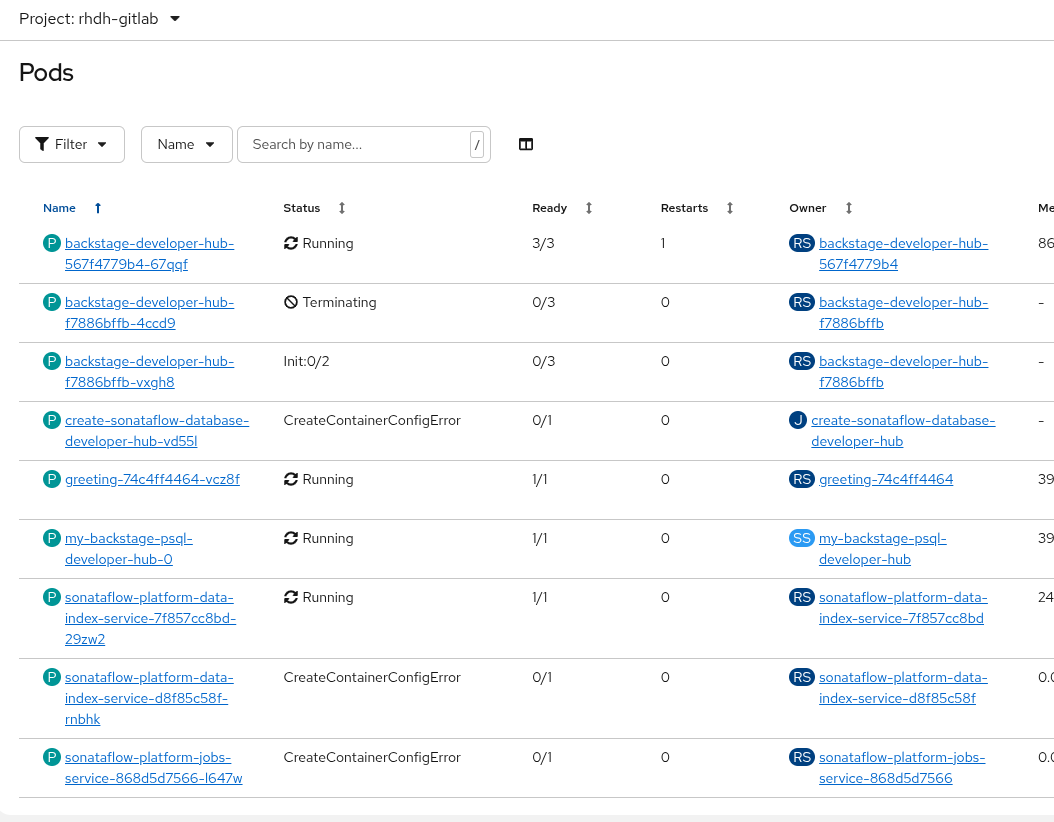1054x822 pixels.
Task: Click the J job badge icon
Action: [797, 420]
